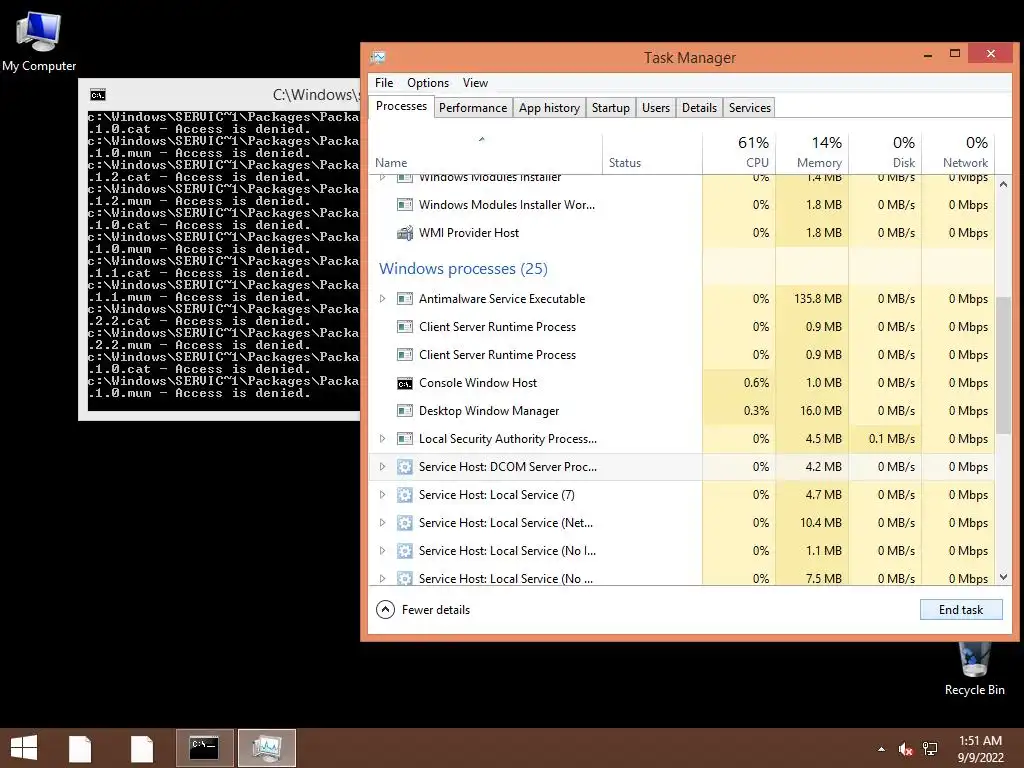
Task: Minimize the Task Manager window
Action: click(928, 55)
